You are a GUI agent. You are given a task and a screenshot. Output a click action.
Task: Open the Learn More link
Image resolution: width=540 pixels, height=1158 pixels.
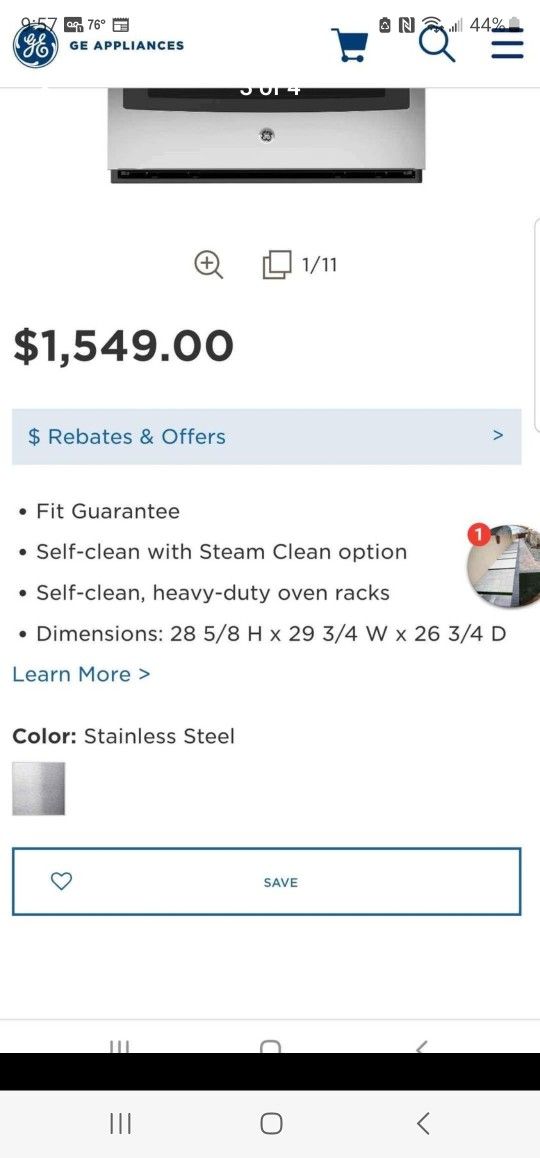pos(81,674)
